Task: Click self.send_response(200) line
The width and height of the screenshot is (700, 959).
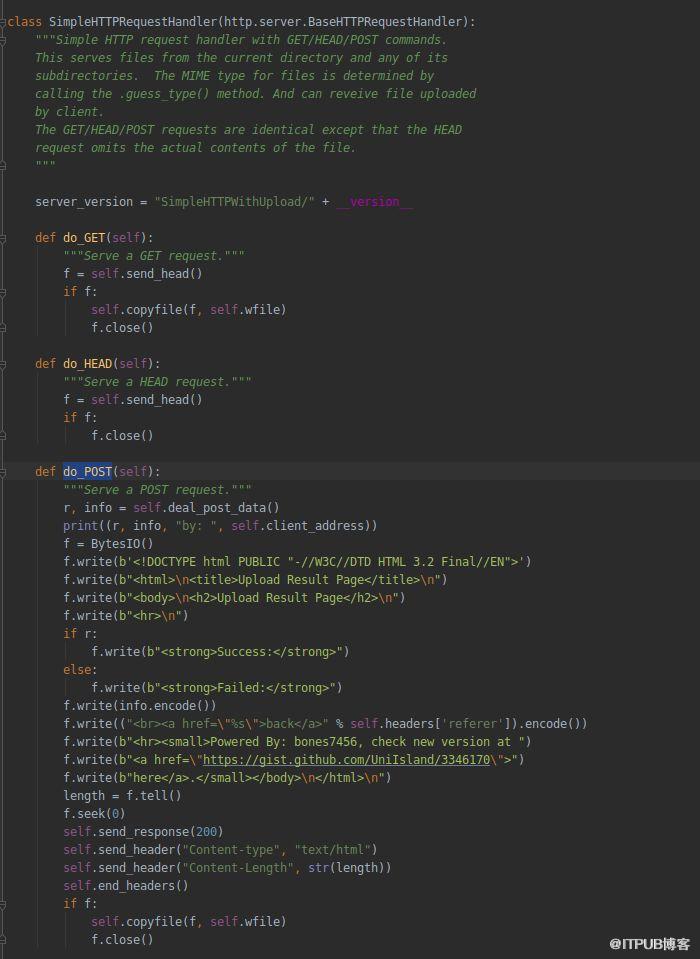Action: (143, 832)
